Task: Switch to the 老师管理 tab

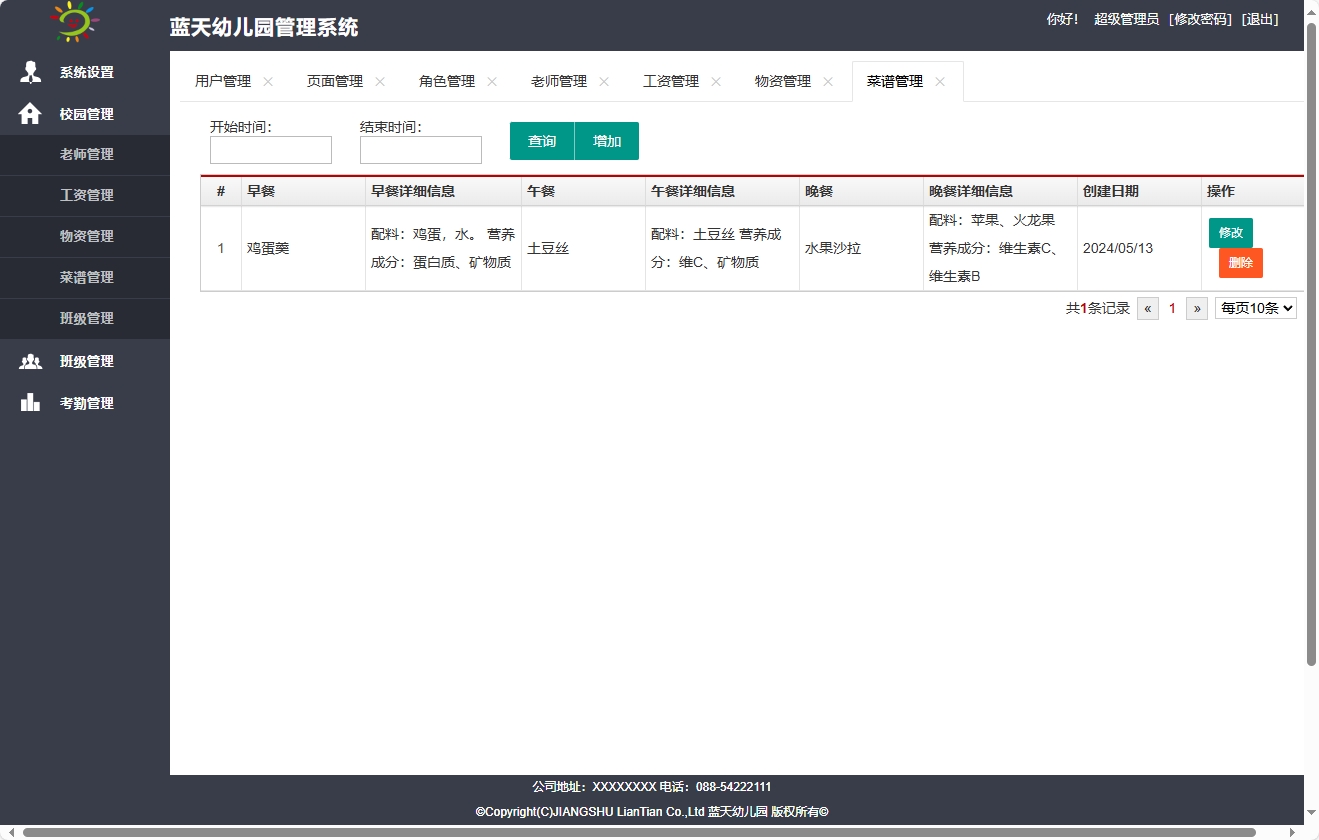Action: tap(558, 81)
